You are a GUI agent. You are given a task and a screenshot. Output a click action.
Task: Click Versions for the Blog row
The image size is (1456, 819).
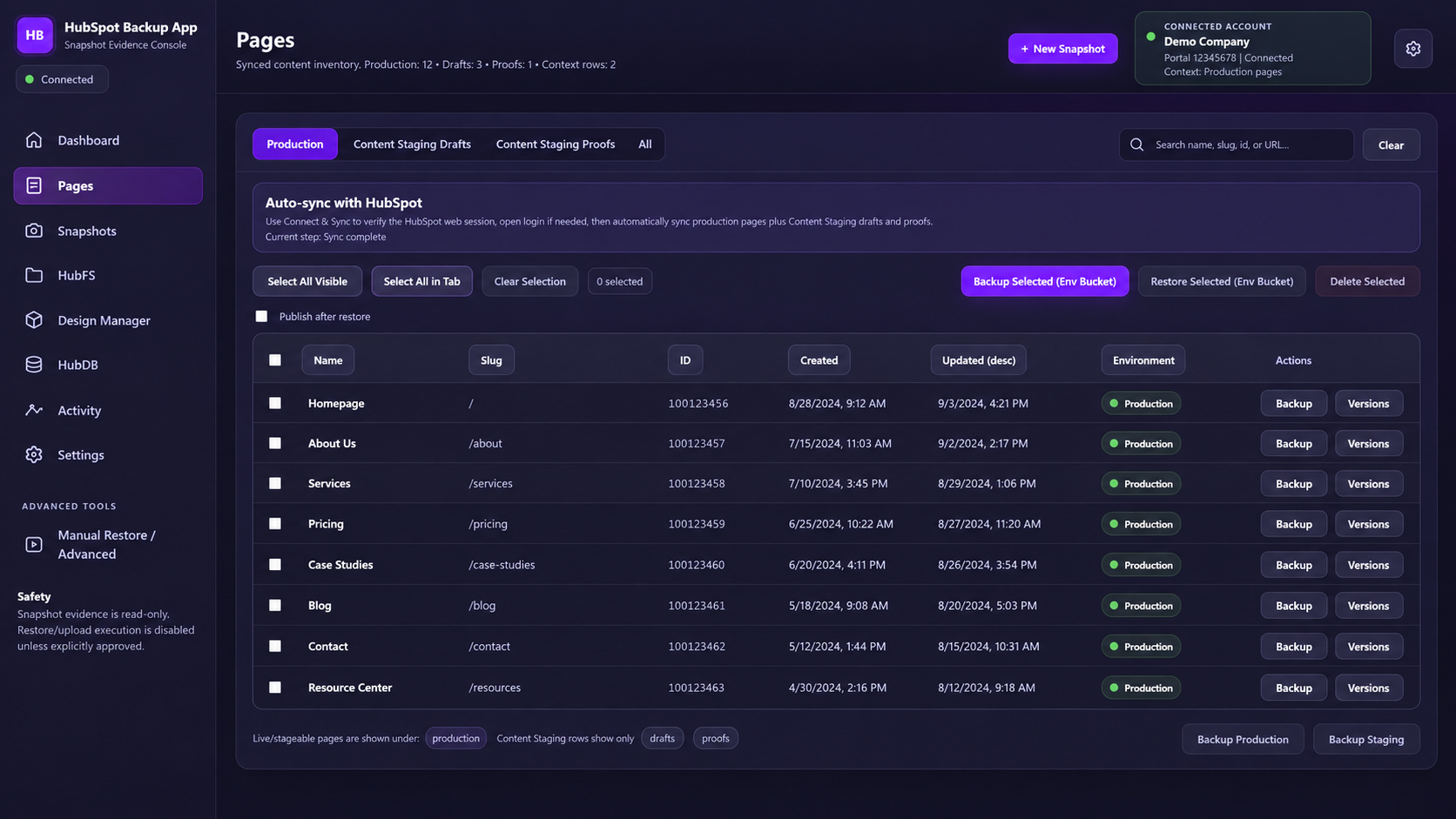coord(1368,606)
